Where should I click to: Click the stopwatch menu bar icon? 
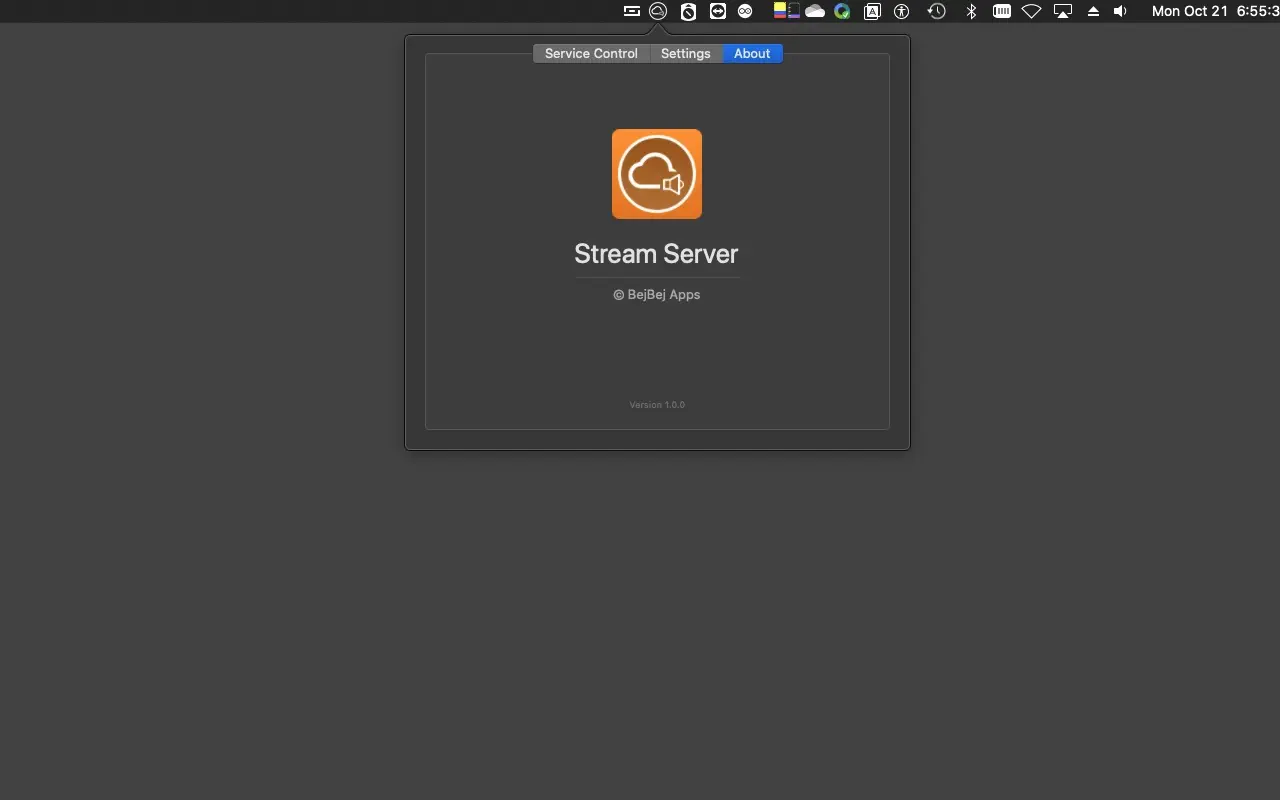[687, 11]
